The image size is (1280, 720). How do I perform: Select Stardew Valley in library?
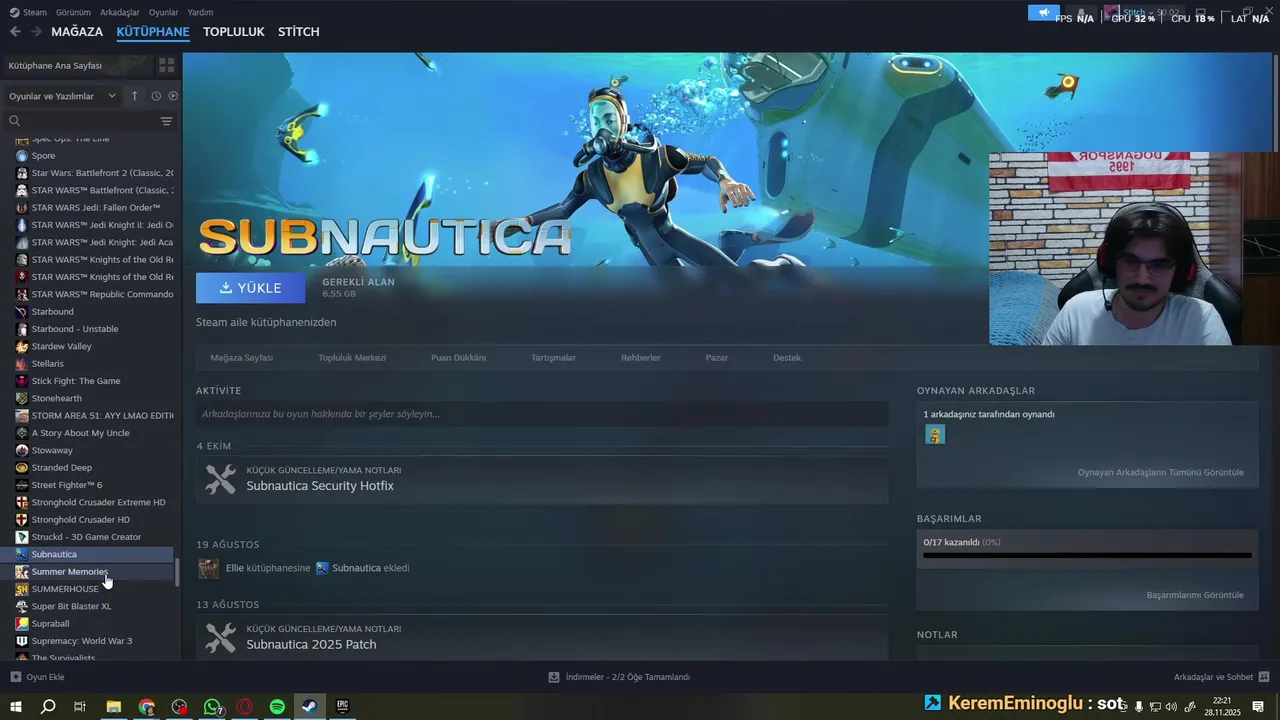[61, 346]
